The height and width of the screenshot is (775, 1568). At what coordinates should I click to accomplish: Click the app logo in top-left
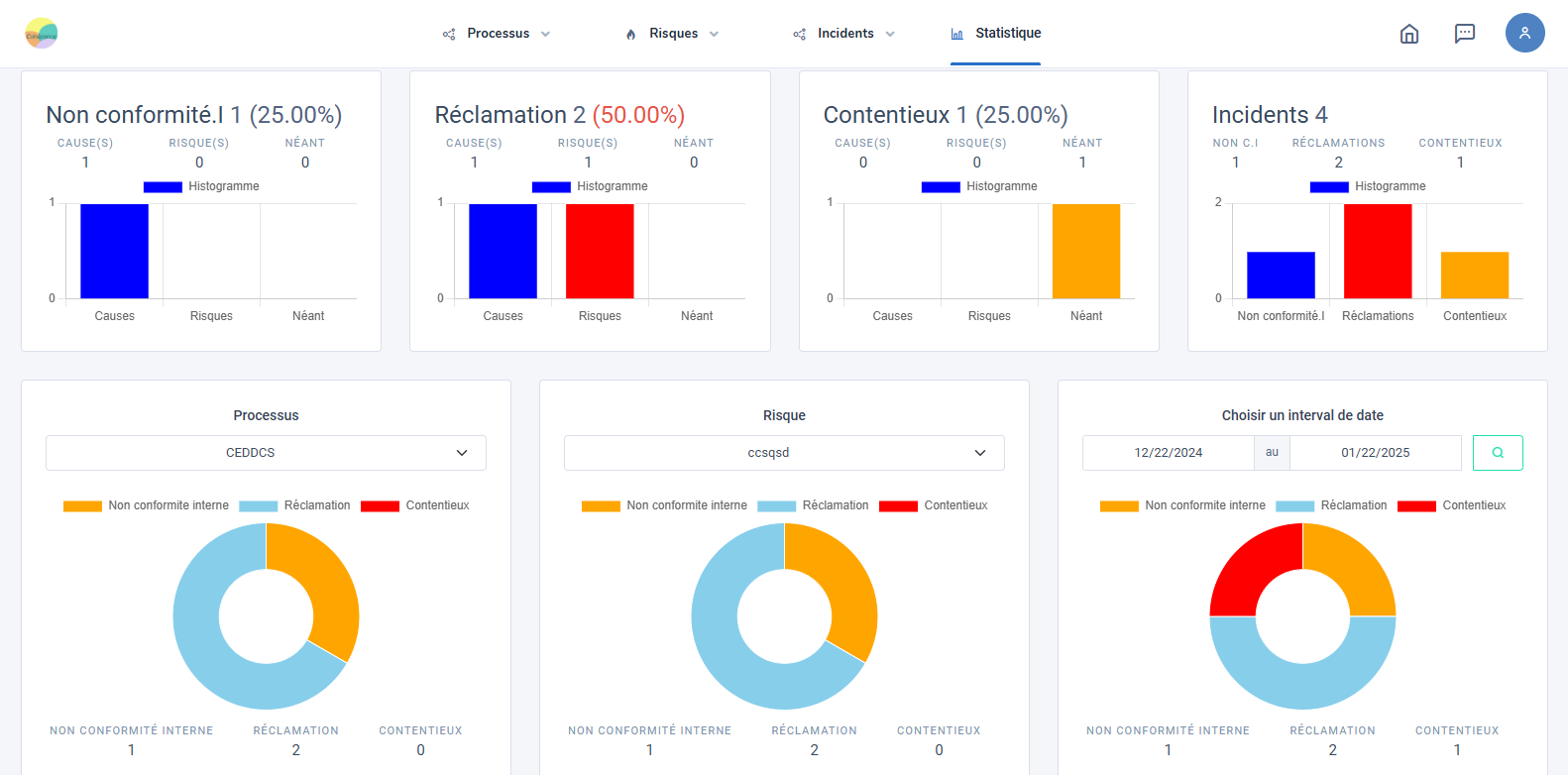click(x=42, y=34)
